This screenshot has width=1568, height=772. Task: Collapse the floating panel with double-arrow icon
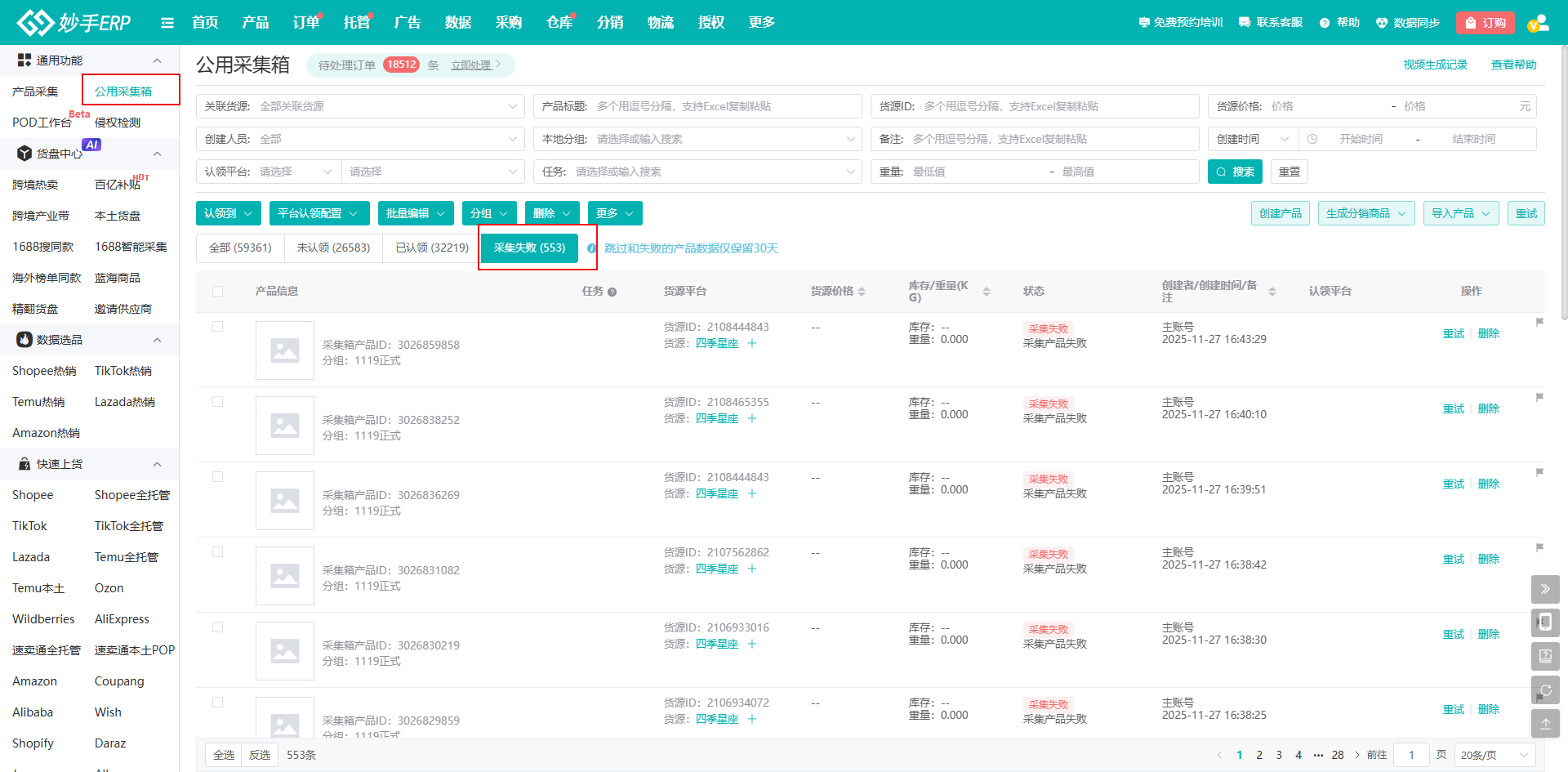[1545, 589]
